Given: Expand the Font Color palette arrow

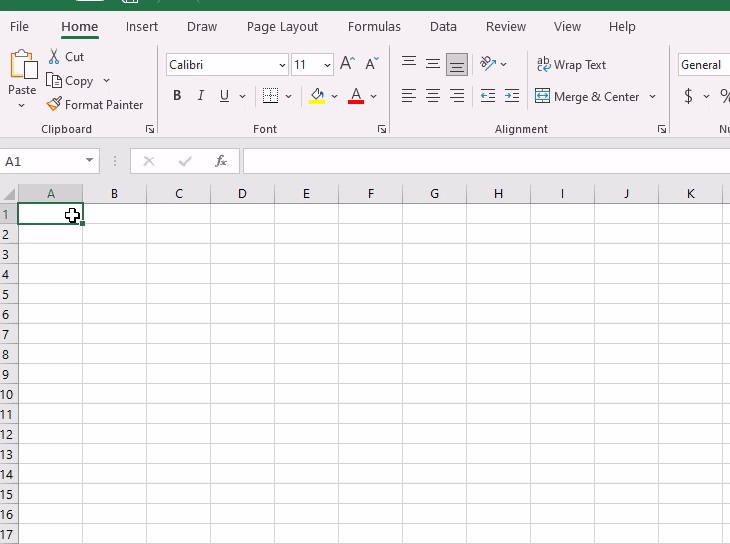Looking at the screenshot, I should 373,96.
